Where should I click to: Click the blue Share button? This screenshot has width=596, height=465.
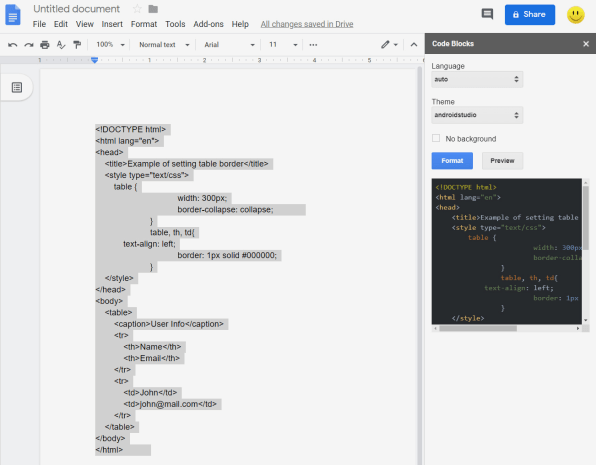[x=529, y=14]
